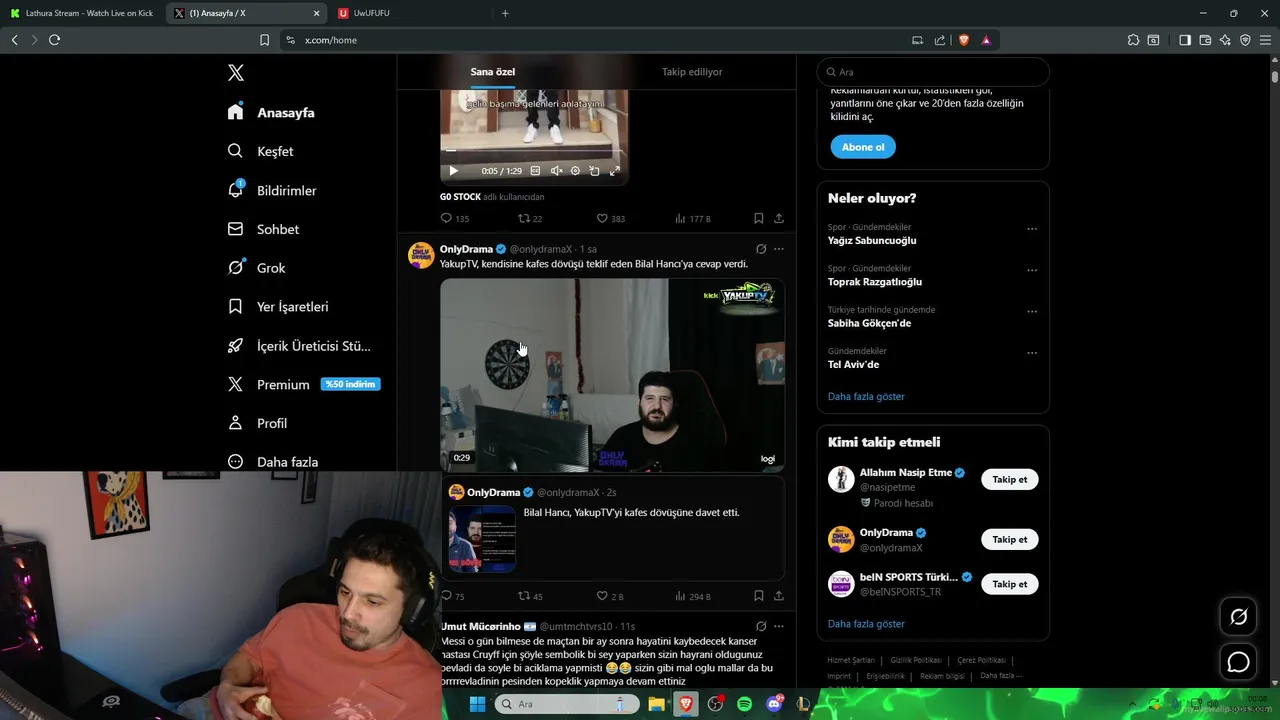The width and height of the screenshot is (1280, 720).
Task: Unmute the G0 STOCK video
Action: pyautogui.click(x=556, y=171)
